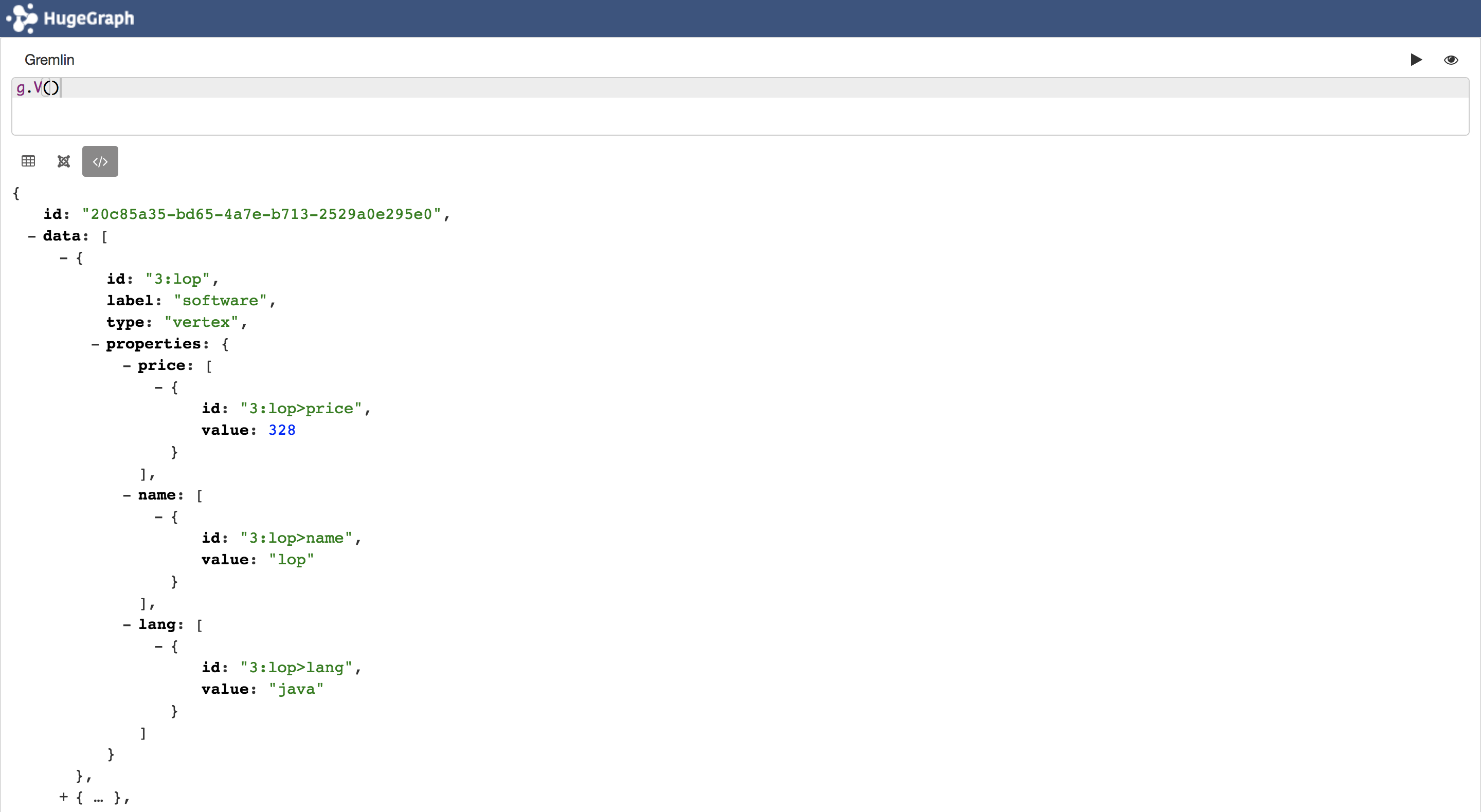
Task: Click inside the Gremlin query editor
Action: [x=739, y=107]
